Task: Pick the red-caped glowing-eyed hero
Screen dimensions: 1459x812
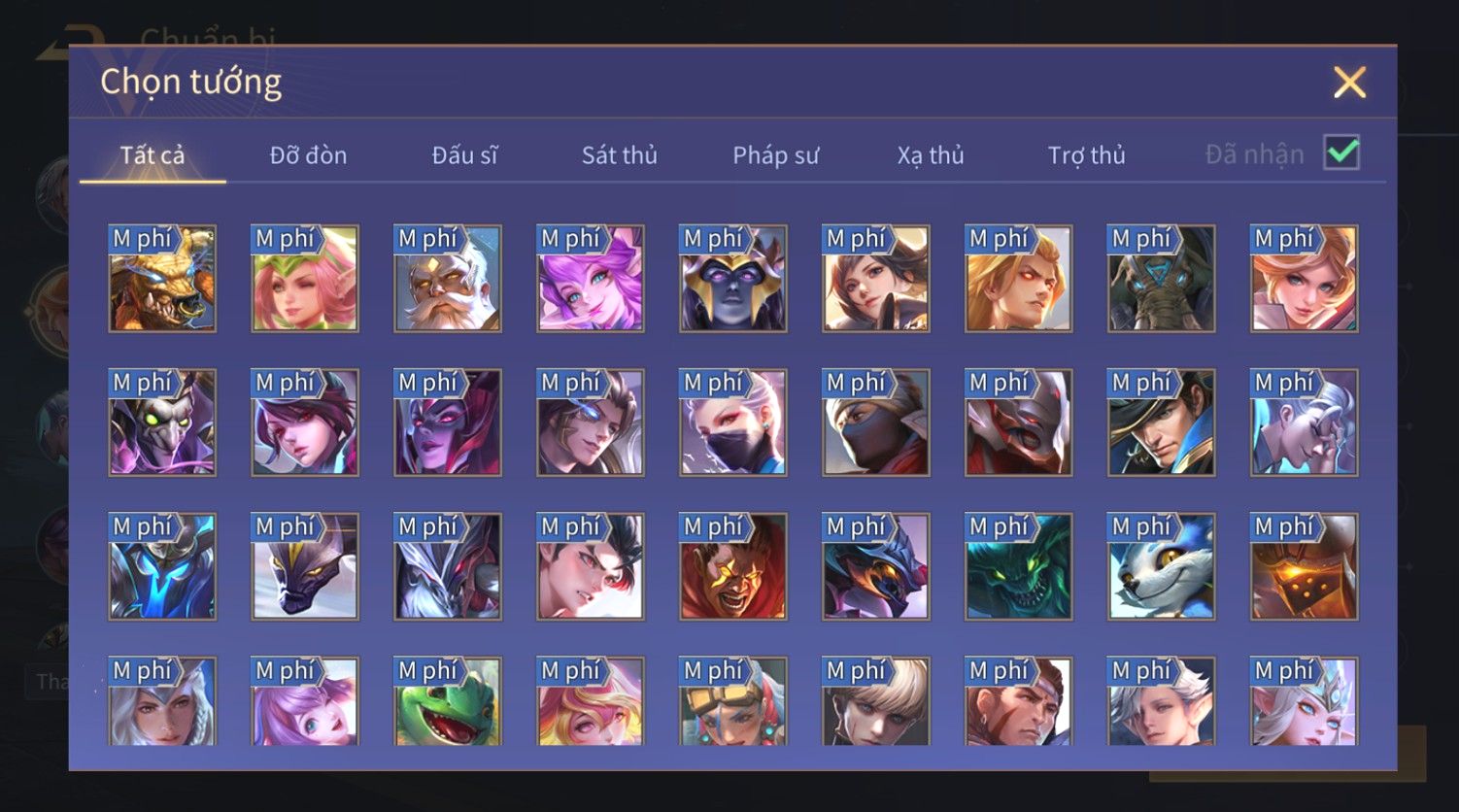Action: [x=733, y=567]
